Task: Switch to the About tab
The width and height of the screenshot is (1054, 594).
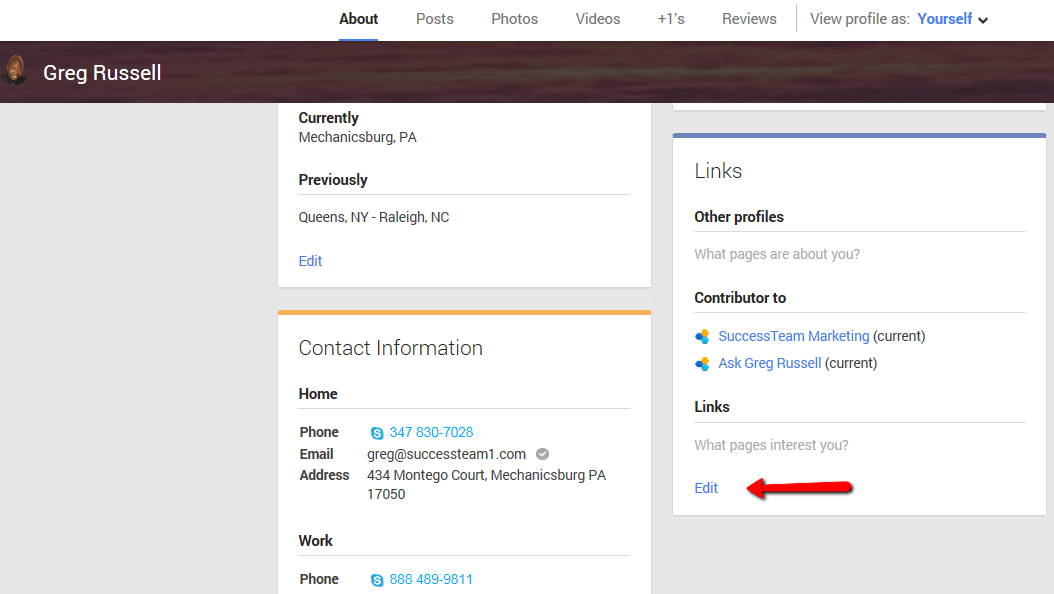Action: pyautogui.click(x=358, y=19)
